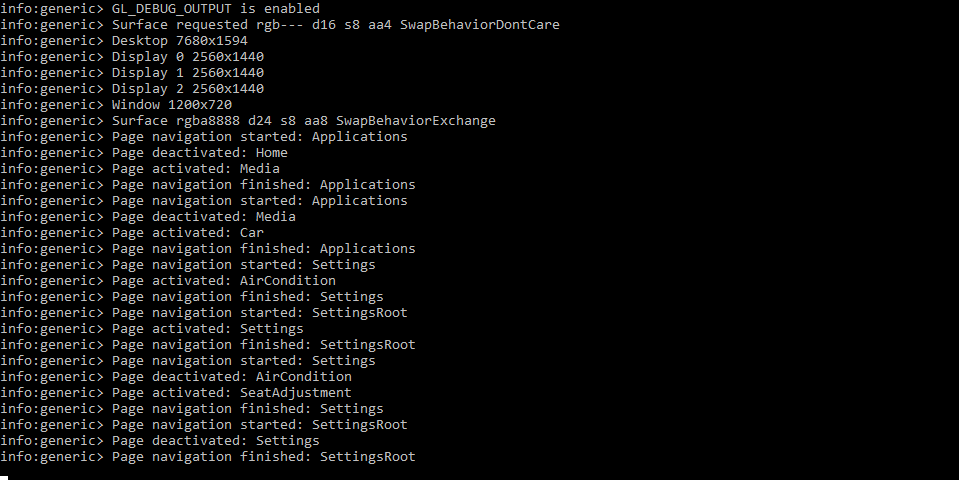Select the "Page deactivated: Media" log entry
This screenshot has height=480, width=959.
click(x=203, y=216)
